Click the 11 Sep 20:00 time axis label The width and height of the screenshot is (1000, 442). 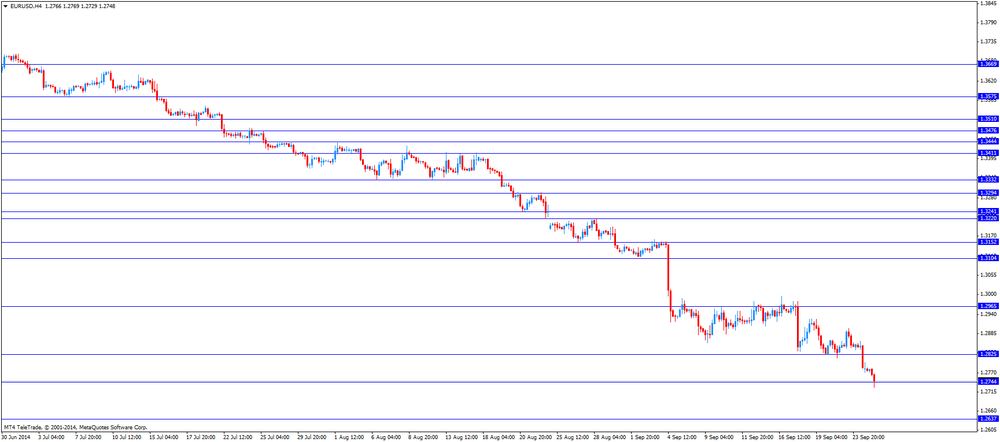(758, 438)
